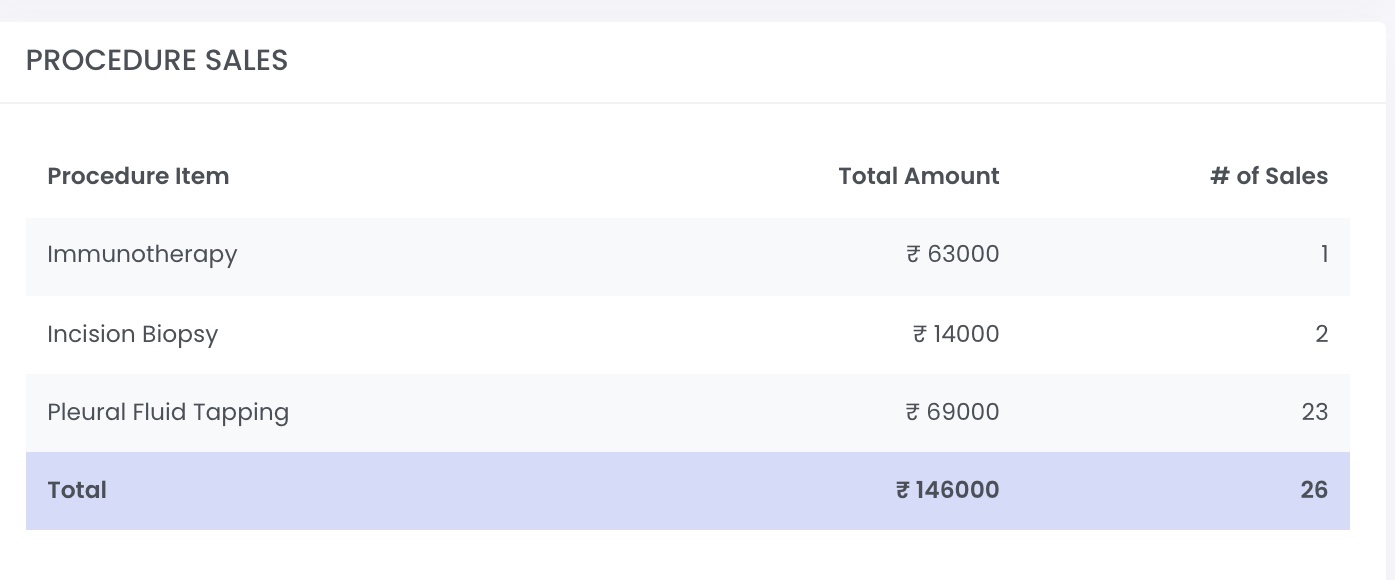Click the Total row label
Screen dimensions: 1395x580
click(77, 490)
